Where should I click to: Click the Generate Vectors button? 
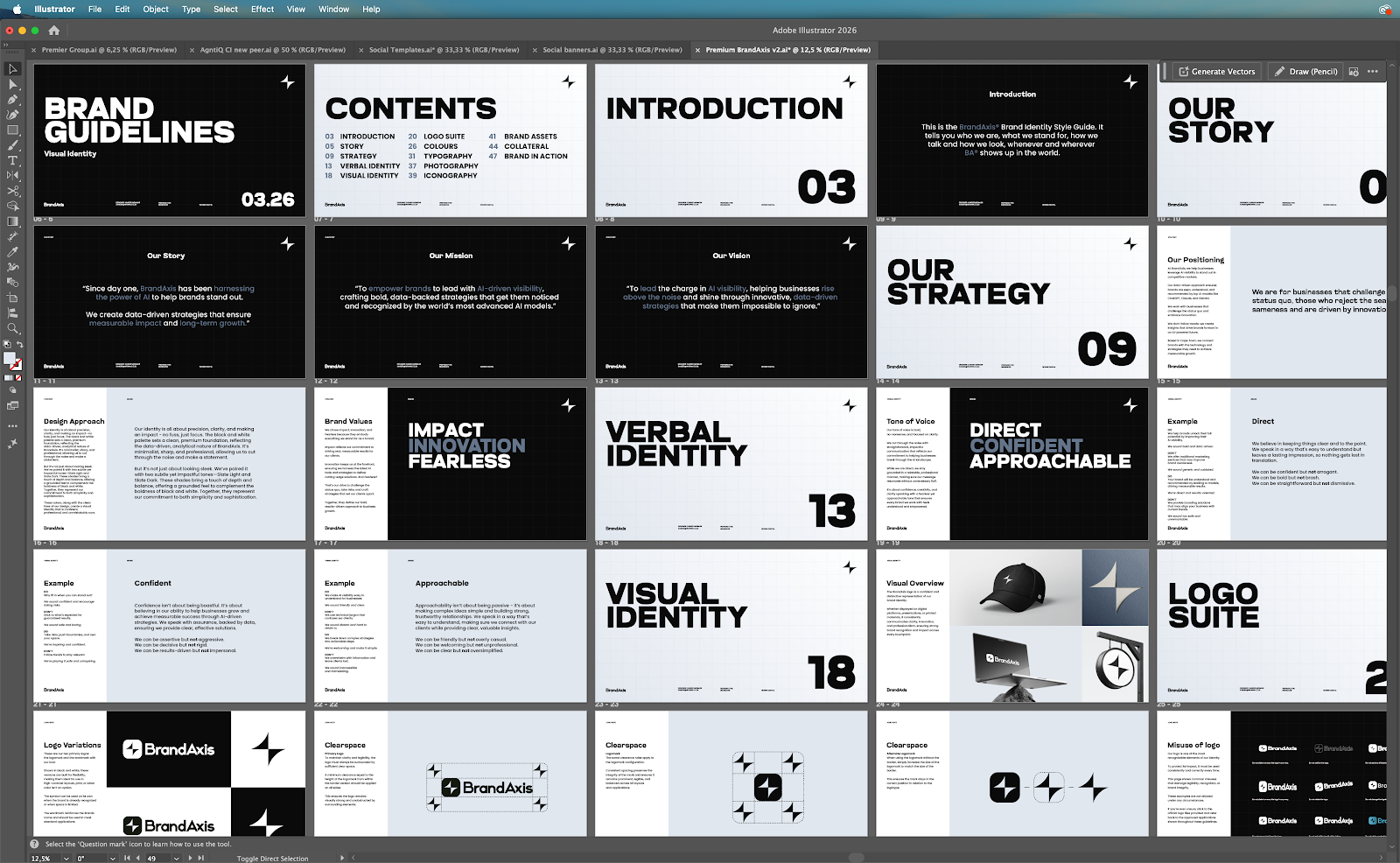pos(1216,72)
